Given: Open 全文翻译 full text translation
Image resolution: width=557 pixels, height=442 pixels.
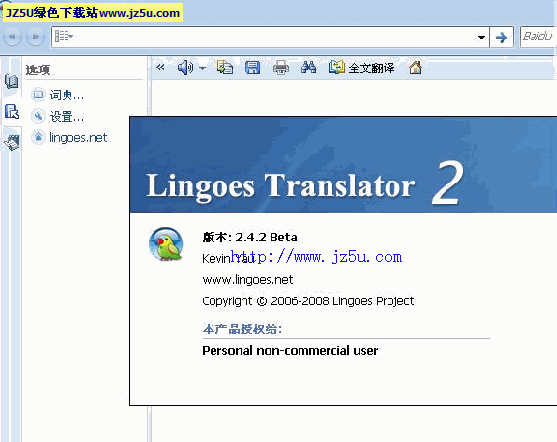Looking at the screenshot, I should click(362, 67).
